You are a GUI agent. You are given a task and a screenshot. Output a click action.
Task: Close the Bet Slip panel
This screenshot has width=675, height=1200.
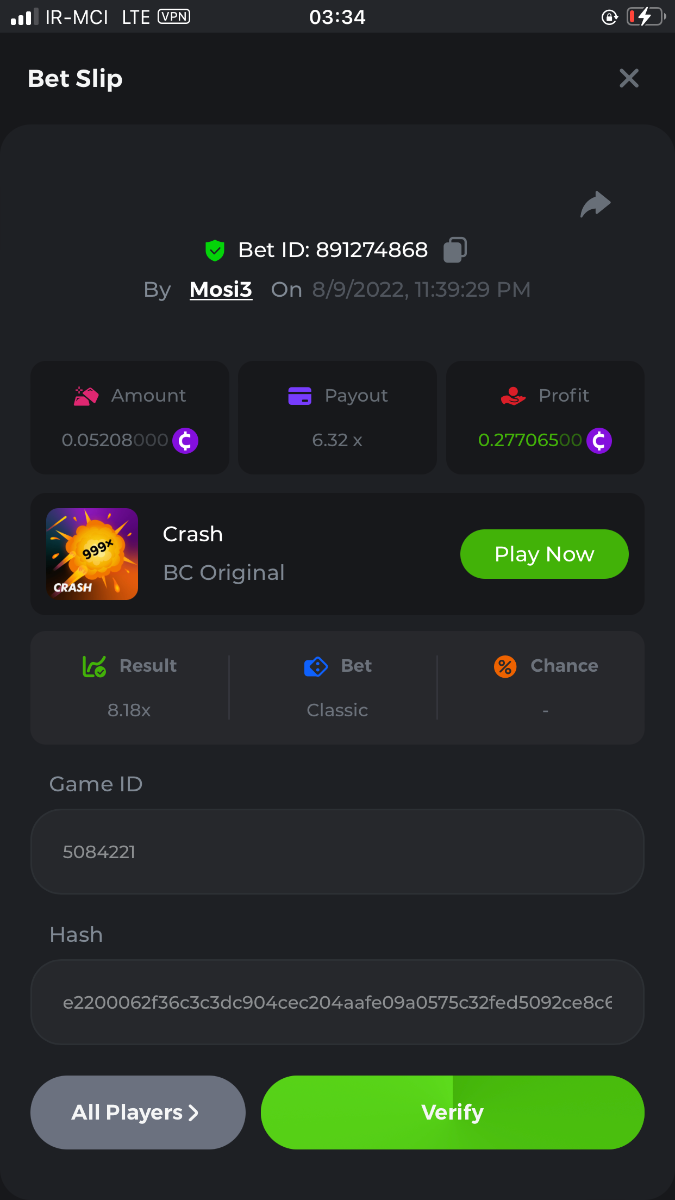coord(629,79)
